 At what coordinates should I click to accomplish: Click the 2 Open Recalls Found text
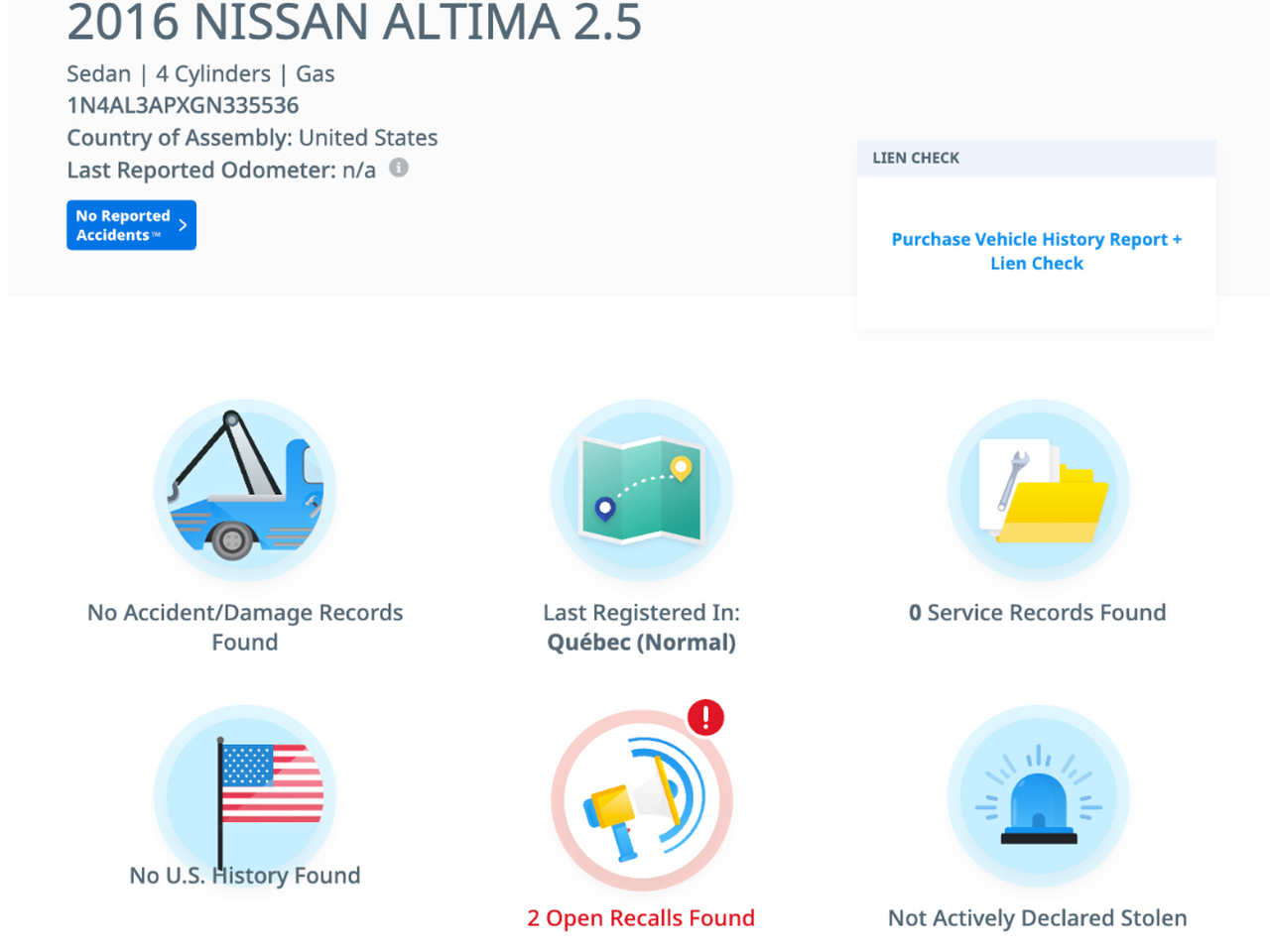[641, 918]
